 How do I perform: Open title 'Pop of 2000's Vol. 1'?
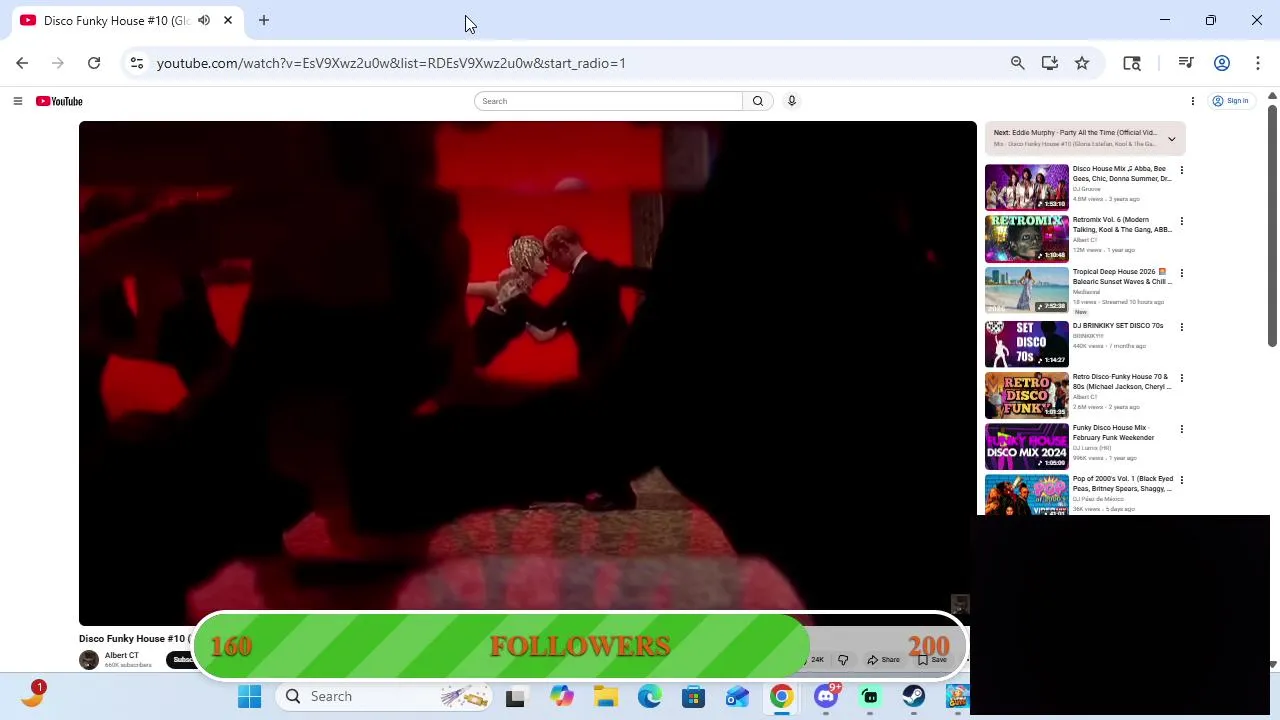click(1122, 484)
